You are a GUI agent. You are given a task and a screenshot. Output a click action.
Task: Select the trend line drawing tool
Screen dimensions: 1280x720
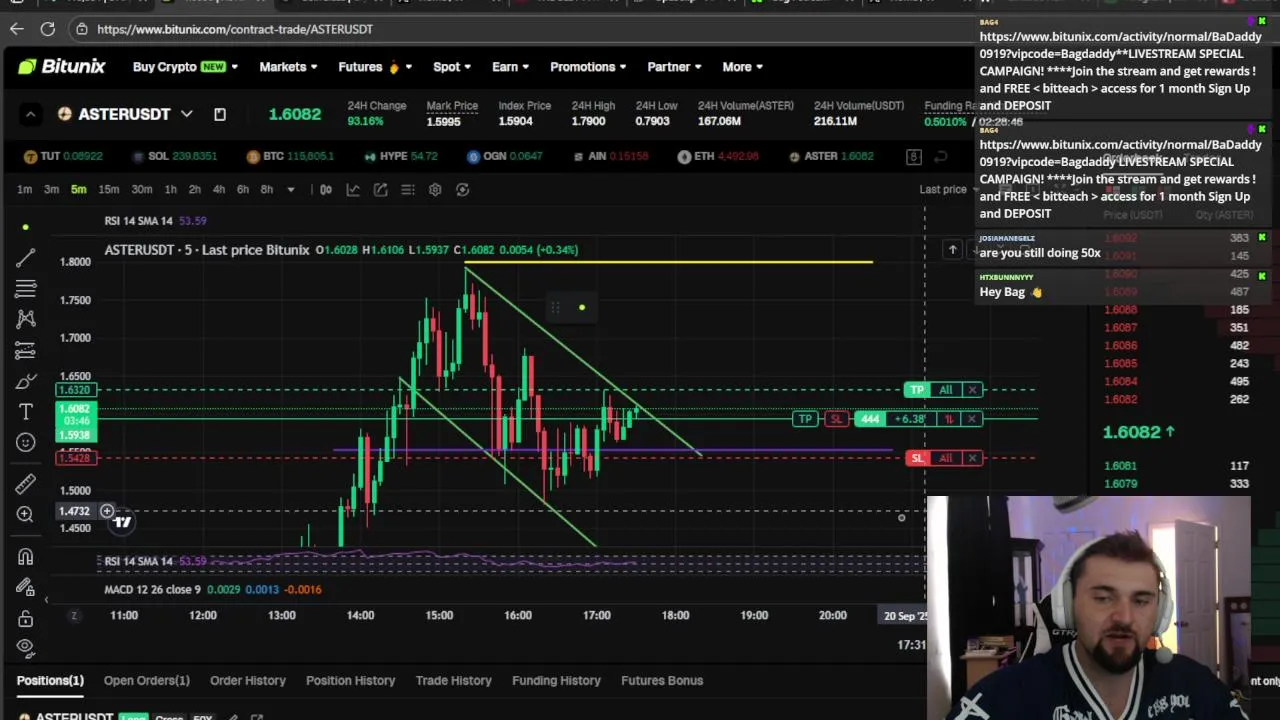(26, 258)
